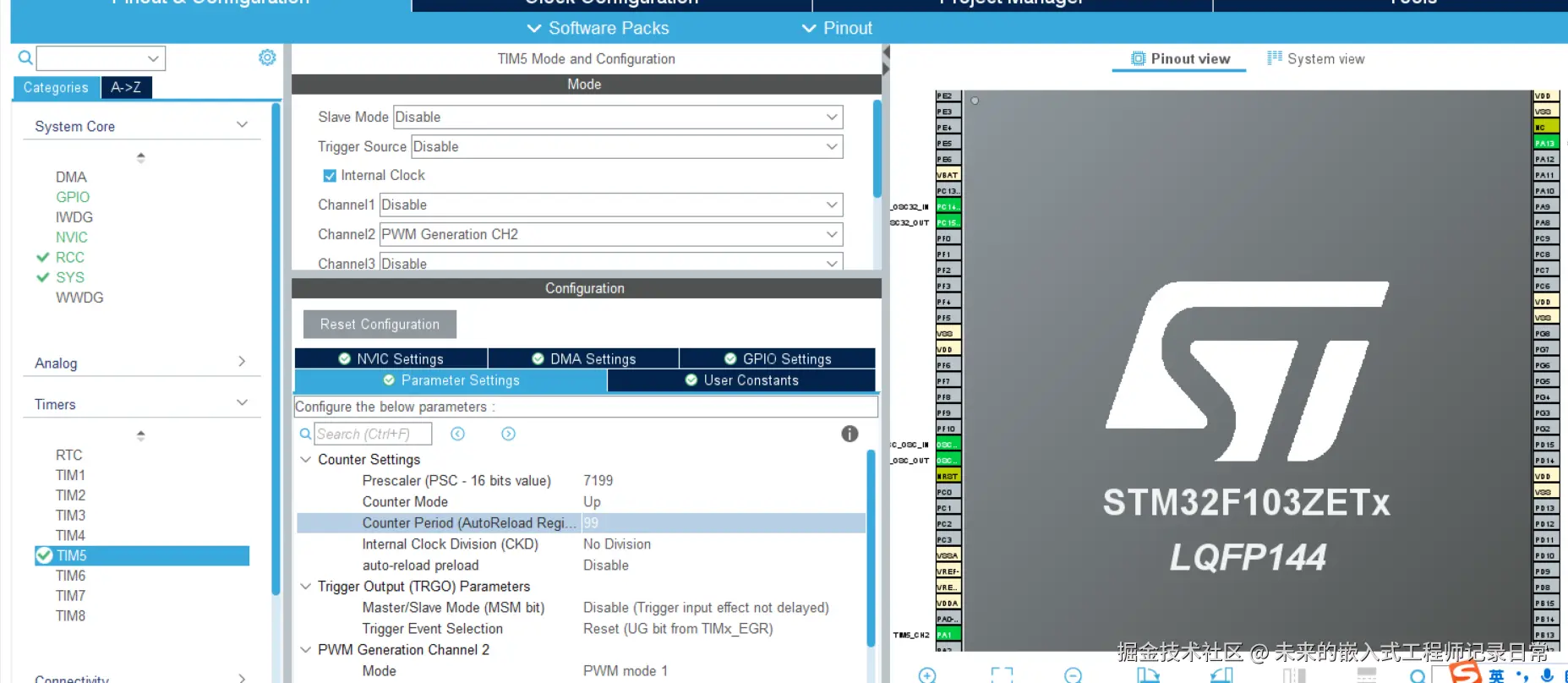Click the Mode panel vertical scrollbar
This screenshot has width=1568, height=683.
pyautogui.click(x=877, y=150)
